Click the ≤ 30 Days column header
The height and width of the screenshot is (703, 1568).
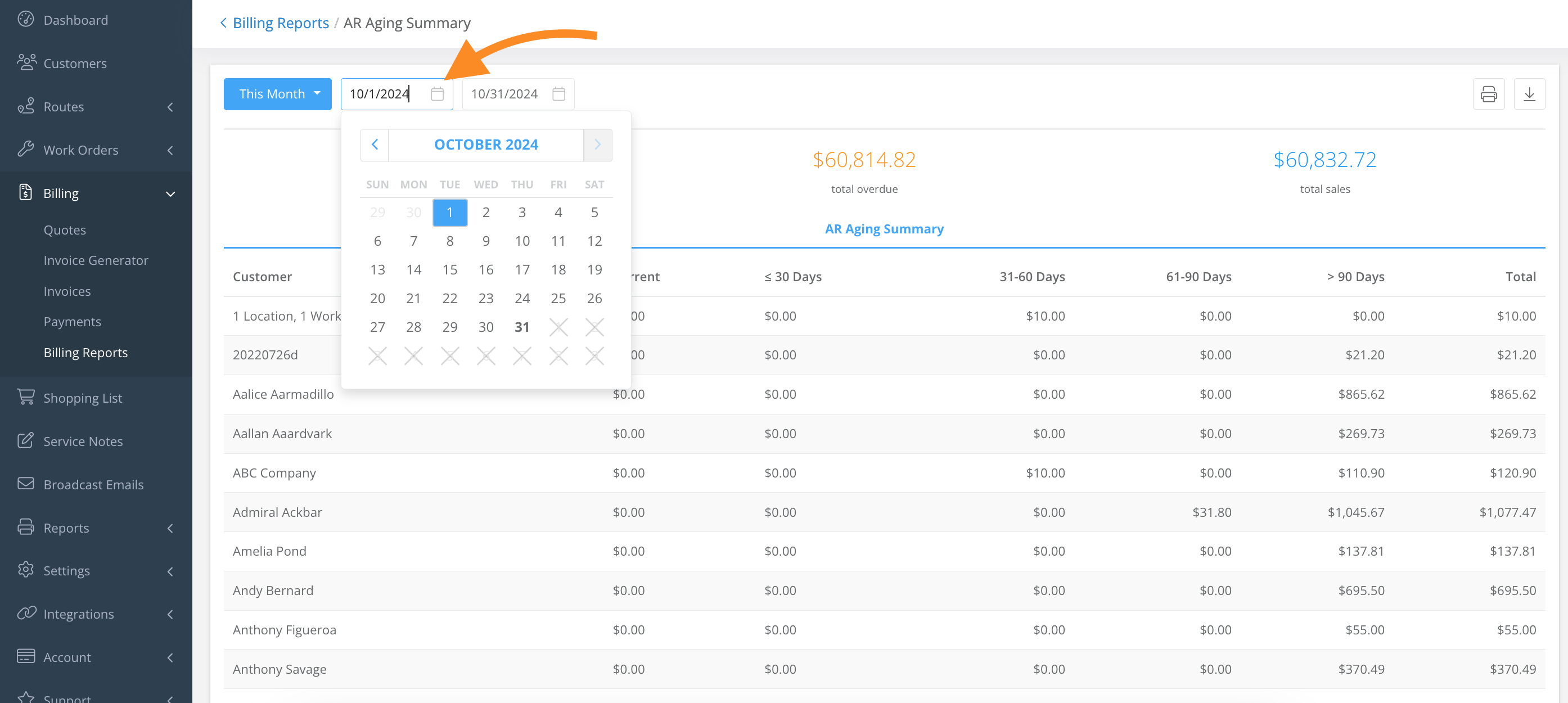[x=792, y=276]
